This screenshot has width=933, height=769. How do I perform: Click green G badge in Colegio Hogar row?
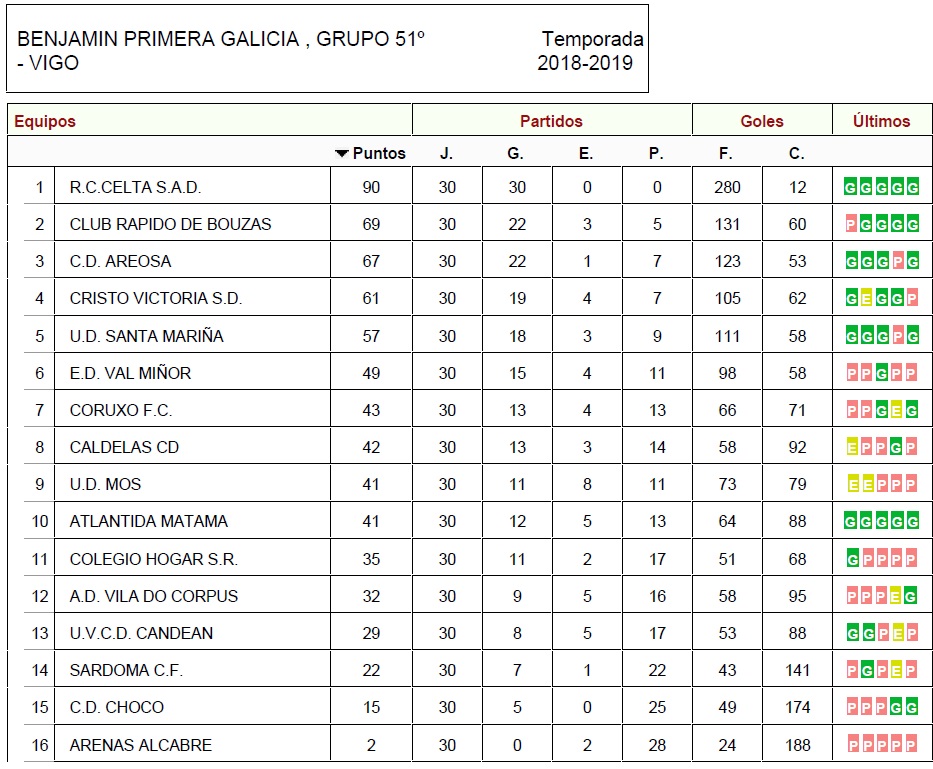click(x=853, y=559)
